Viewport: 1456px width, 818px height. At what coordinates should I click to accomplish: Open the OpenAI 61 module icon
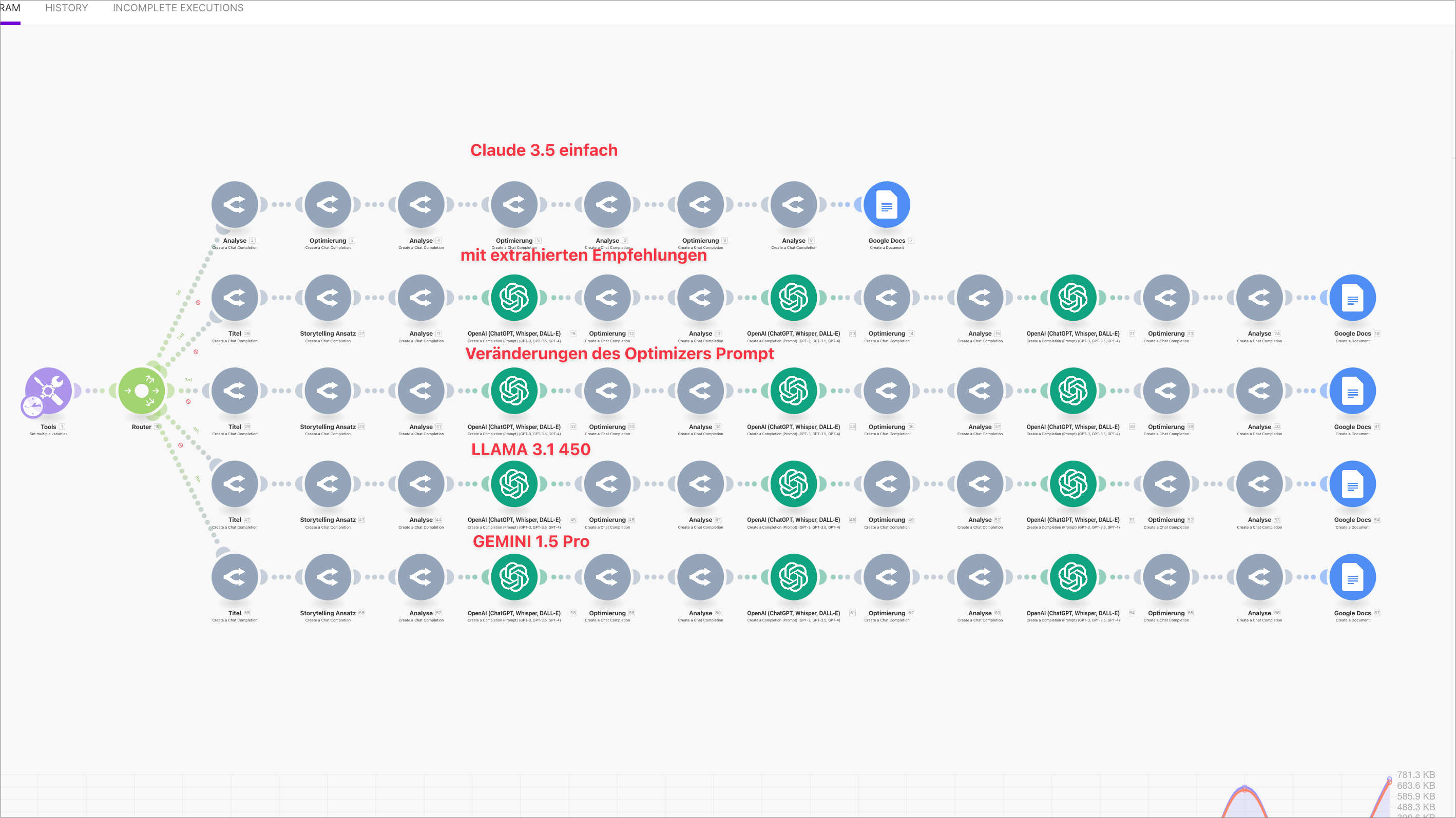(794, 577)
